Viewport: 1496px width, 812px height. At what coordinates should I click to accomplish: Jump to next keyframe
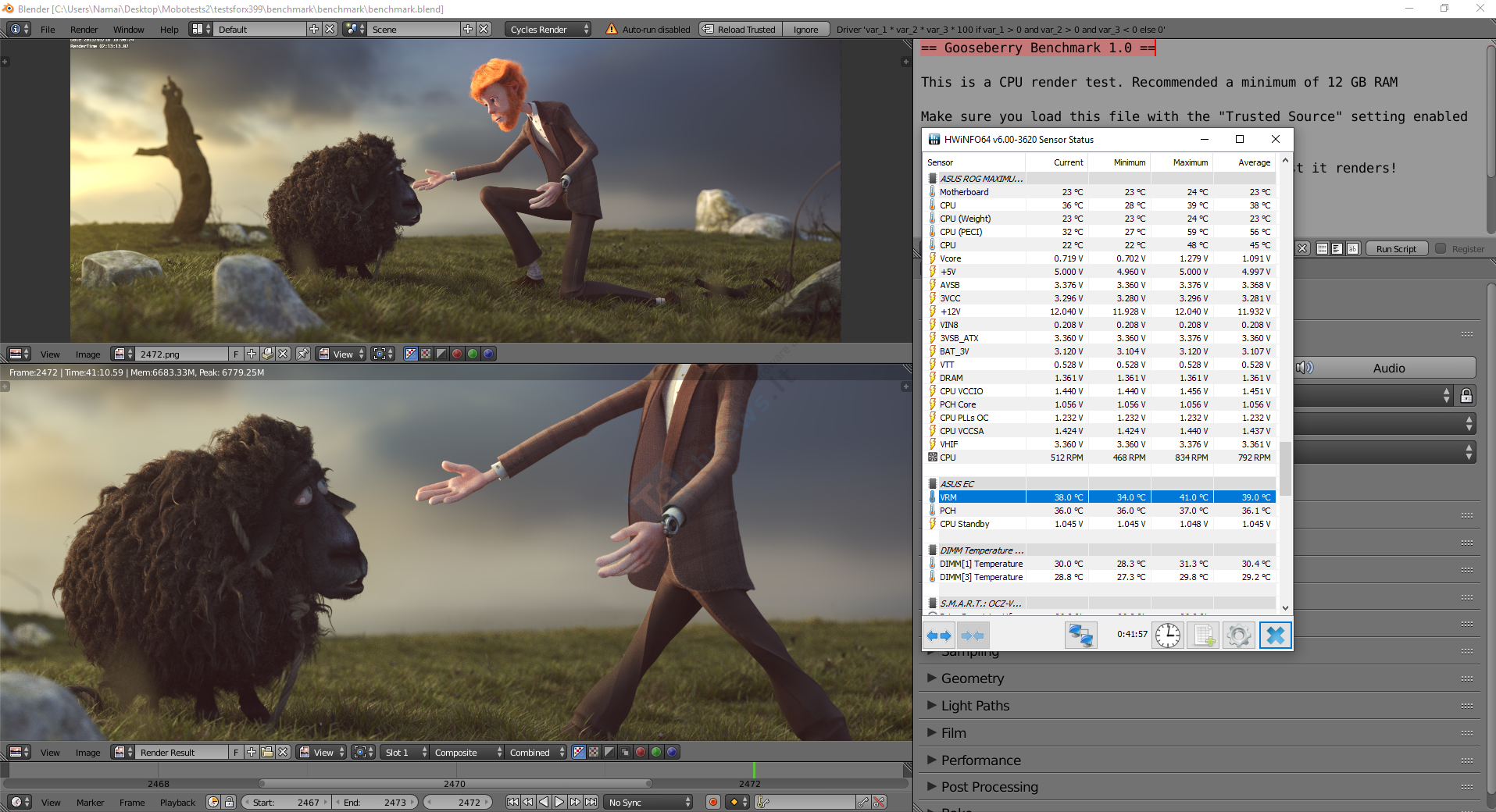tap(575, 802)
